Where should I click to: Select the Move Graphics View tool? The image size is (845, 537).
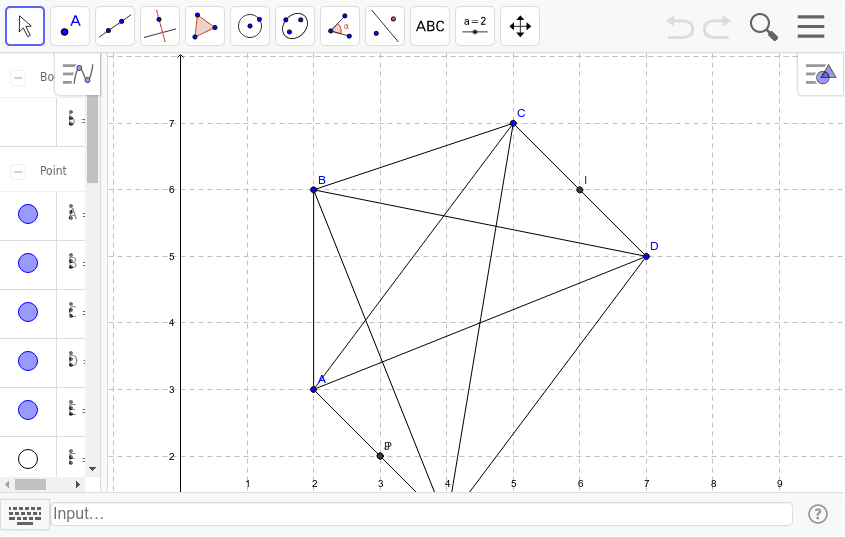point(520,26)
